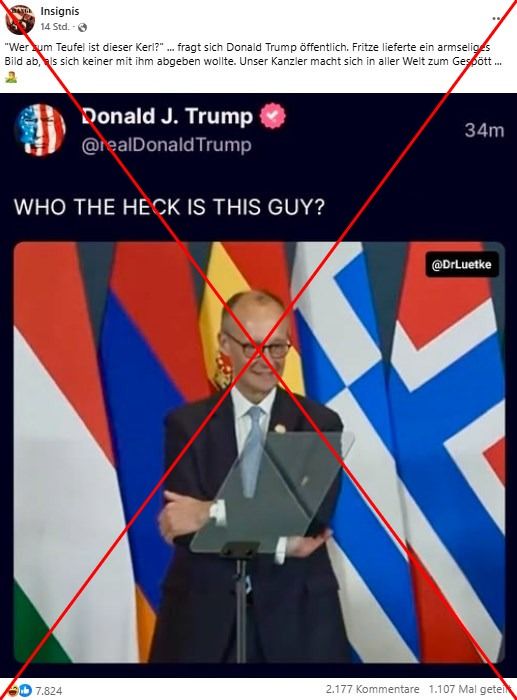This screenshot has height=700, width=517.
Task: Click the facepalm emoji in post text
Action: (11, 78)
